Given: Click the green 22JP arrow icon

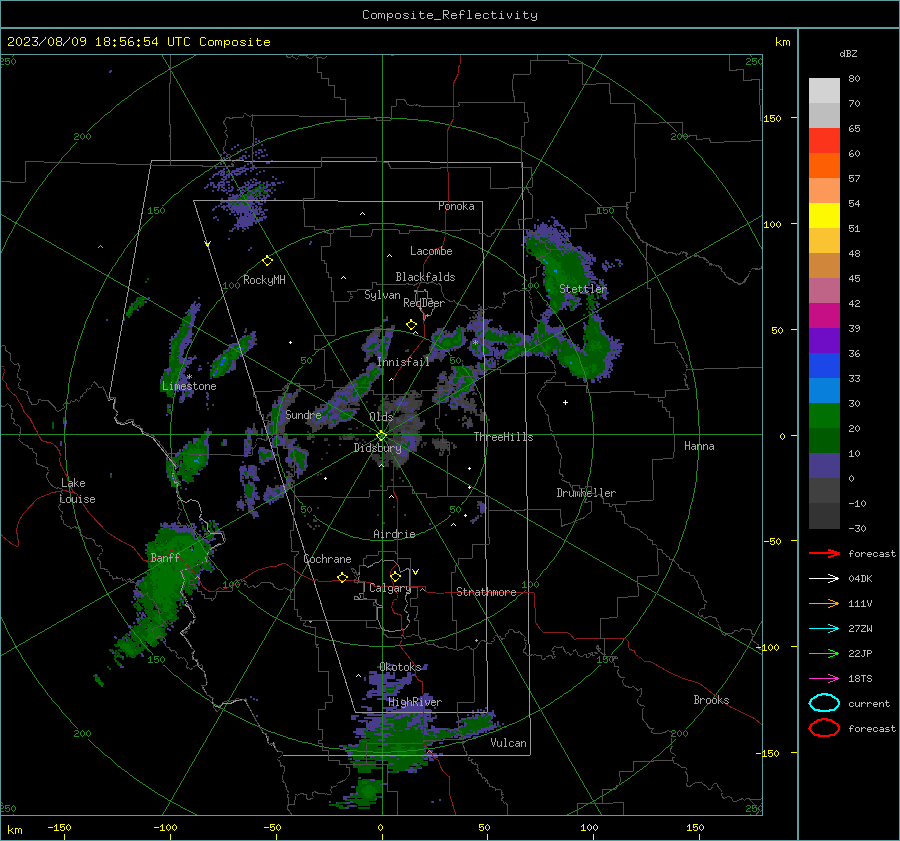Looking at the screenshot, I should coord(824,653).
